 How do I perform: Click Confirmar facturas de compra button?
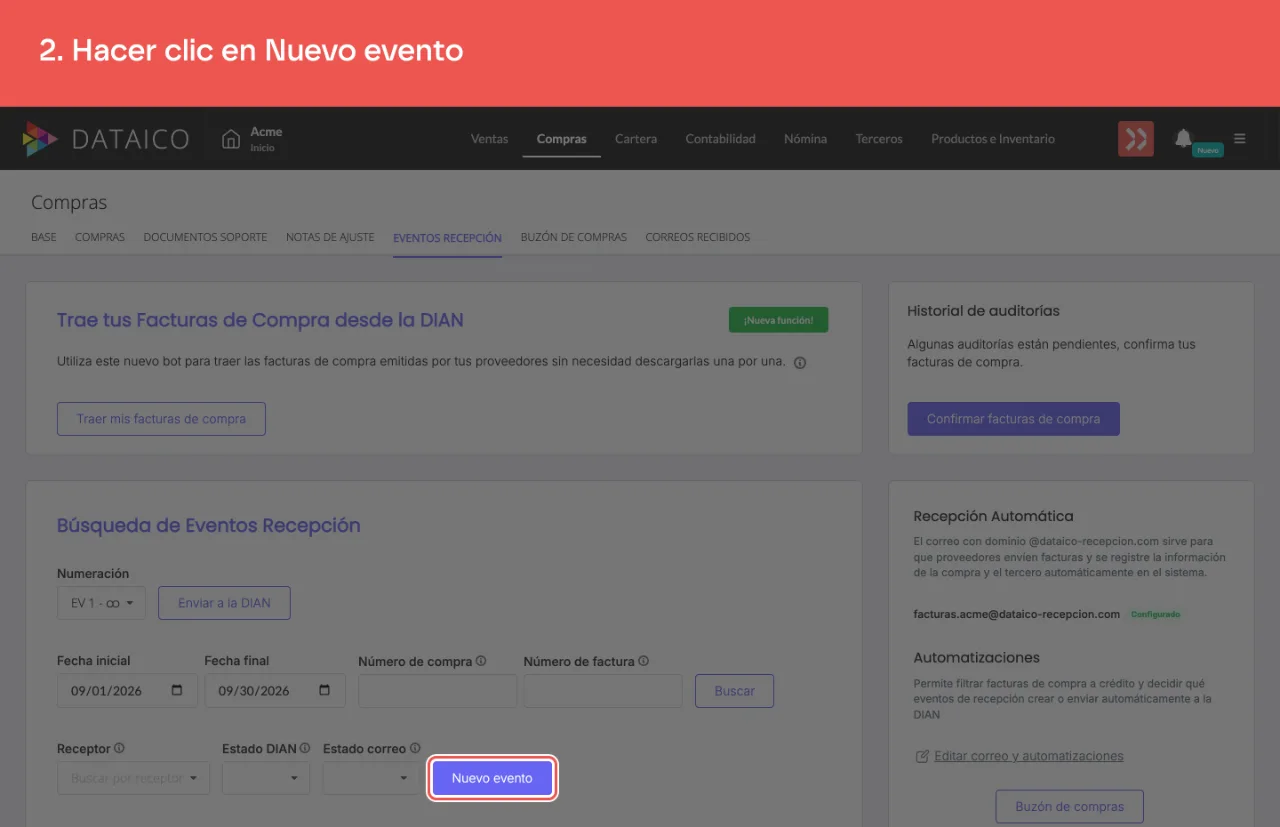[x=1013, y=419]
